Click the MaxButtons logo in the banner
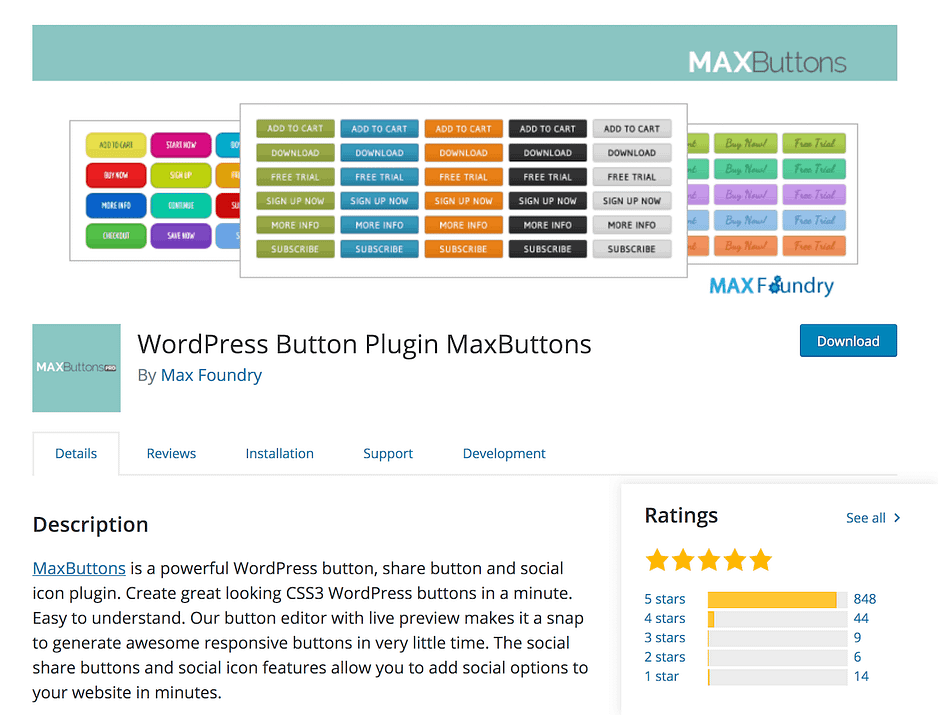Image resolution: width=938 pixels, height=715 pixels. pos(767,62)
